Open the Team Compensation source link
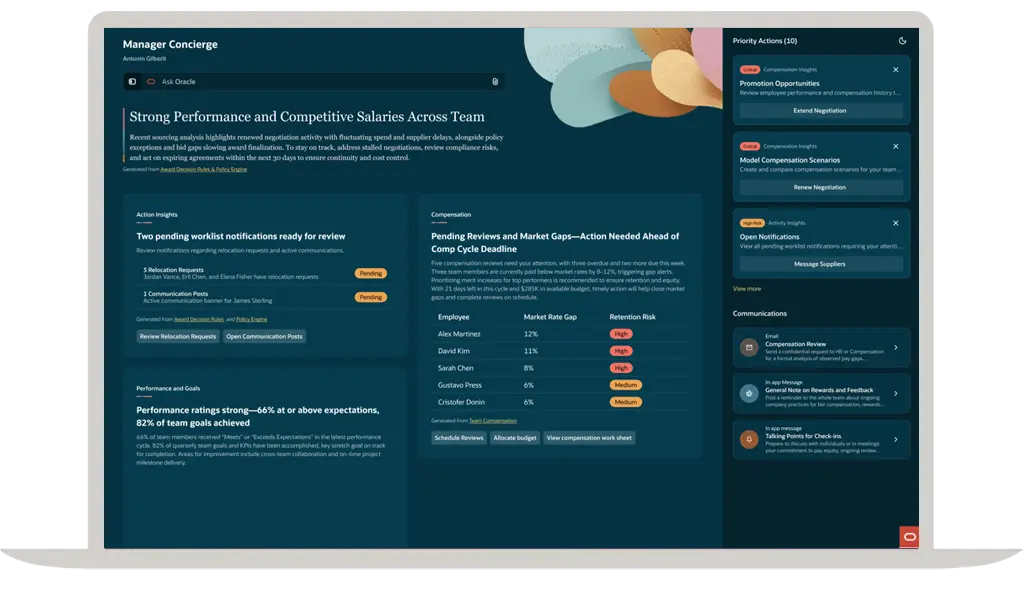 click(493, 421)
